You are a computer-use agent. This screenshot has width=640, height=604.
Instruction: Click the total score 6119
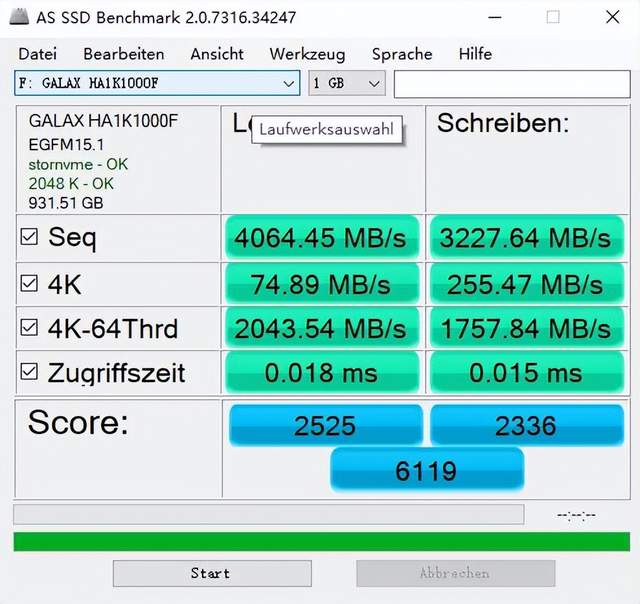pos(427,470)
